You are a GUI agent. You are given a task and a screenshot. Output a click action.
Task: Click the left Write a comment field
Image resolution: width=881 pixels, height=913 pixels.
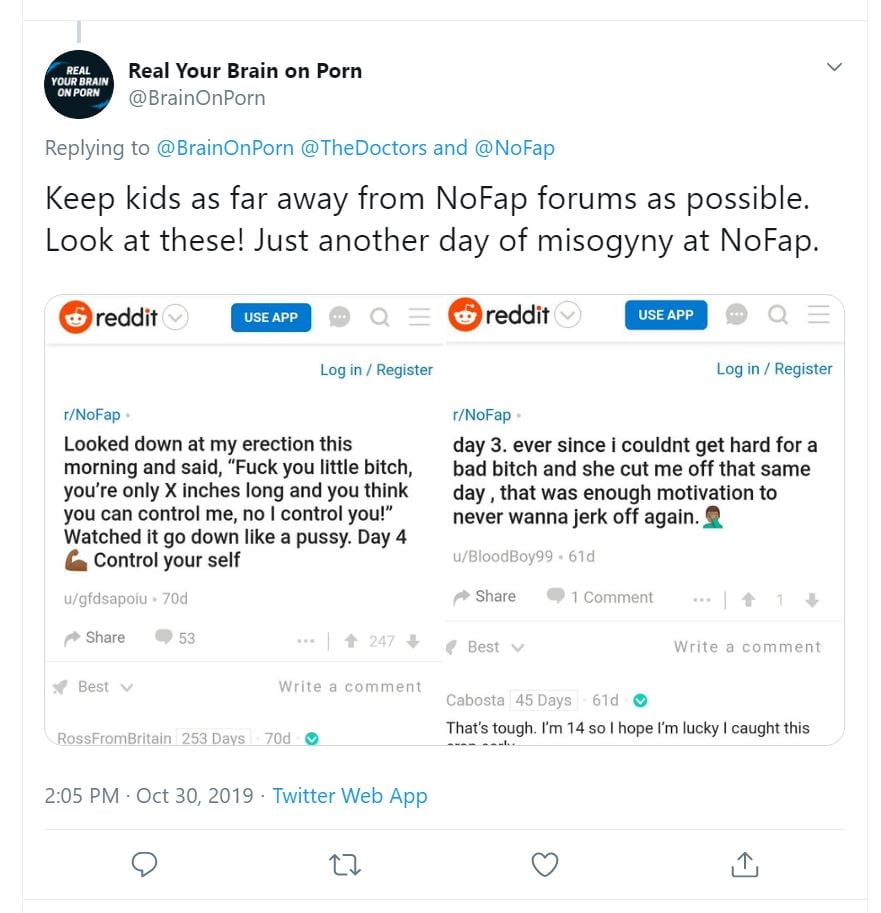(350, 687)
